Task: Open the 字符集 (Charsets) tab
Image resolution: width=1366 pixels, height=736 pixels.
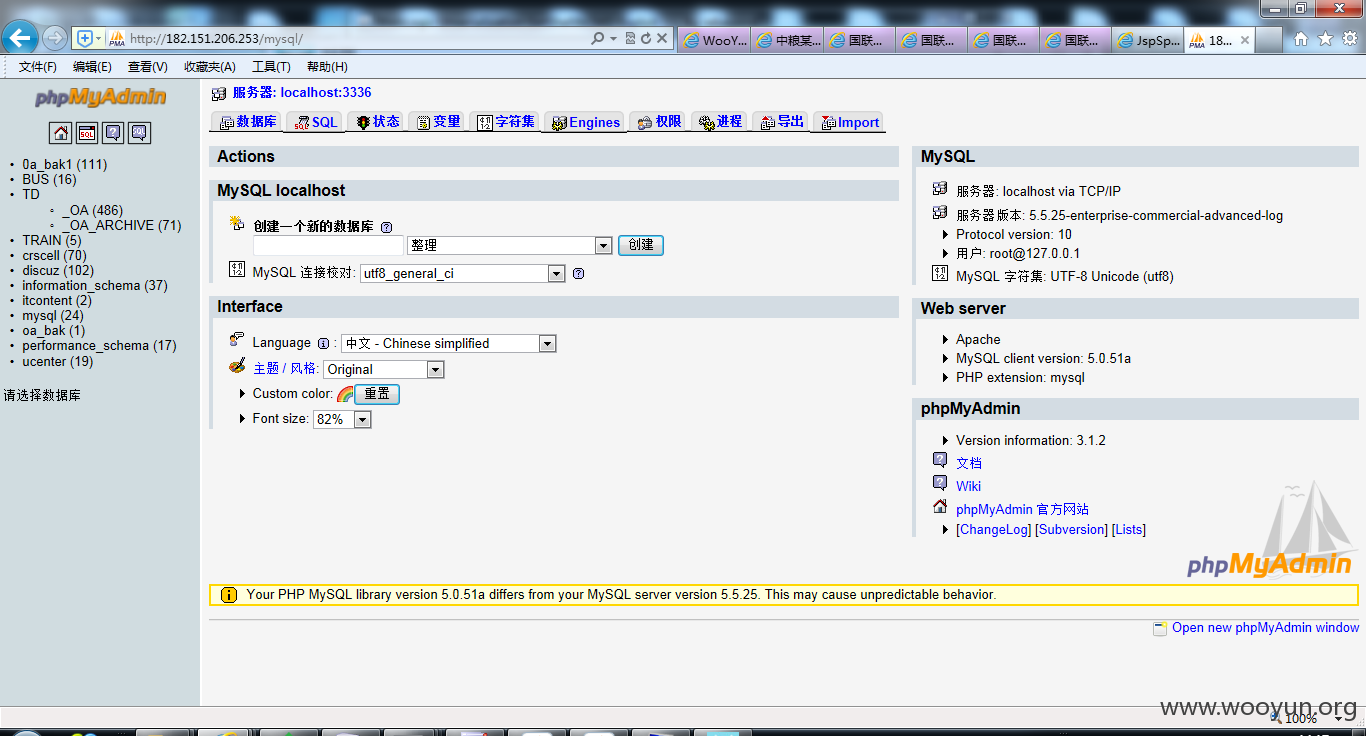Action: pos(506,122)
